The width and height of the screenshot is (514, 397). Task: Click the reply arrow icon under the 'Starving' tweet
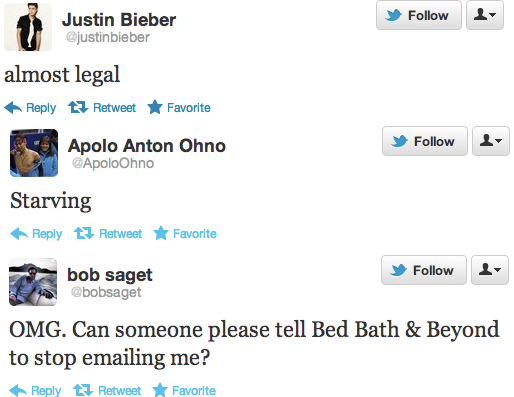click(19, 234)
